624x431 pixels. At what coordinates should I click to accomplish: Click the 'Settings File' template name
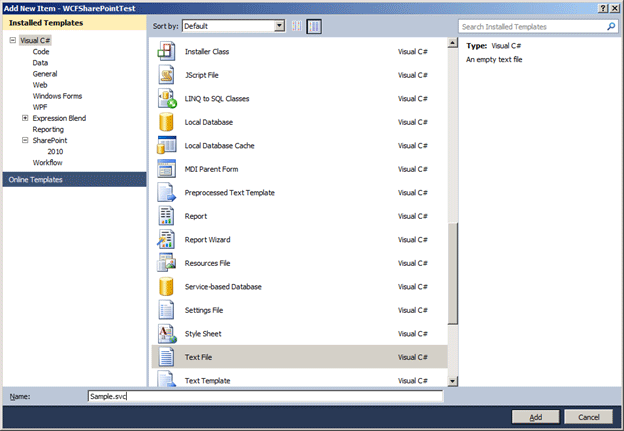point(204,310)
